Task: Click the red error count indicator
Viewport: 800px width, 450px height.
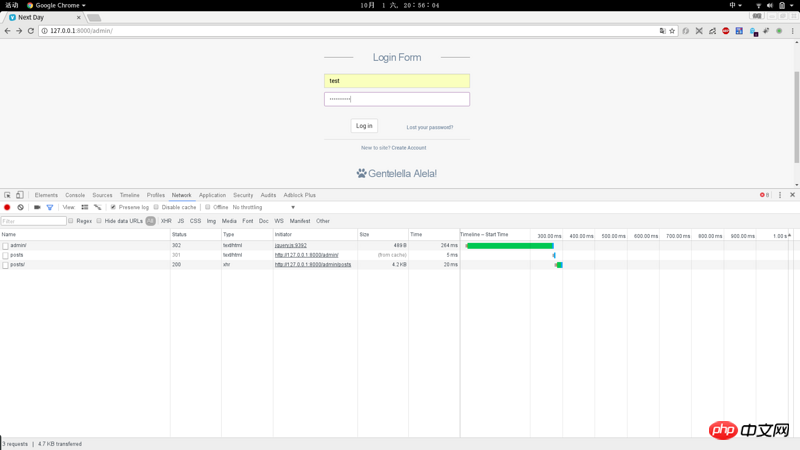Action: (x=764, y=195)
